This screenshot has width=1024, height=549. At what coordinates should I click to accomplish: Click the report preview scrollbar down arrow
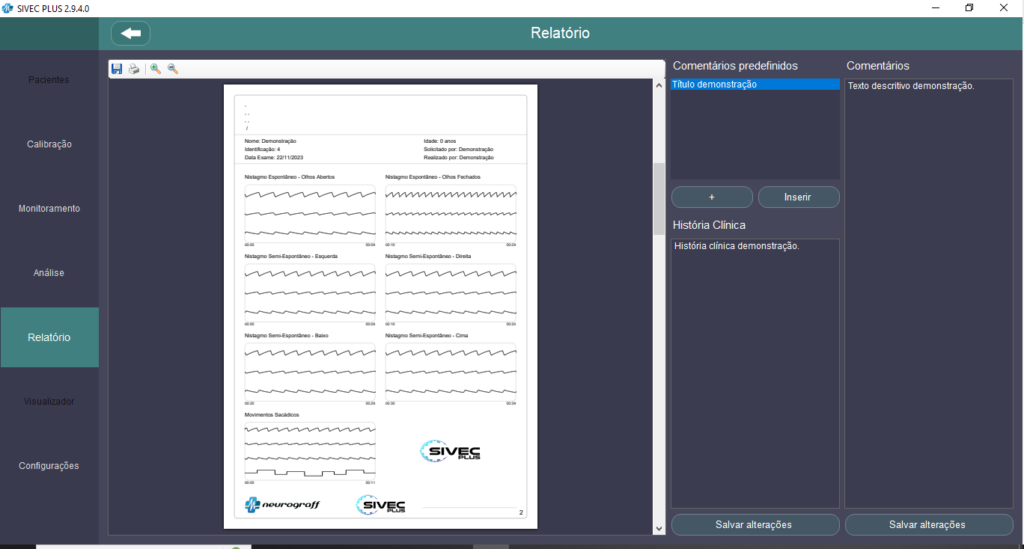click(x=658, y=527)
